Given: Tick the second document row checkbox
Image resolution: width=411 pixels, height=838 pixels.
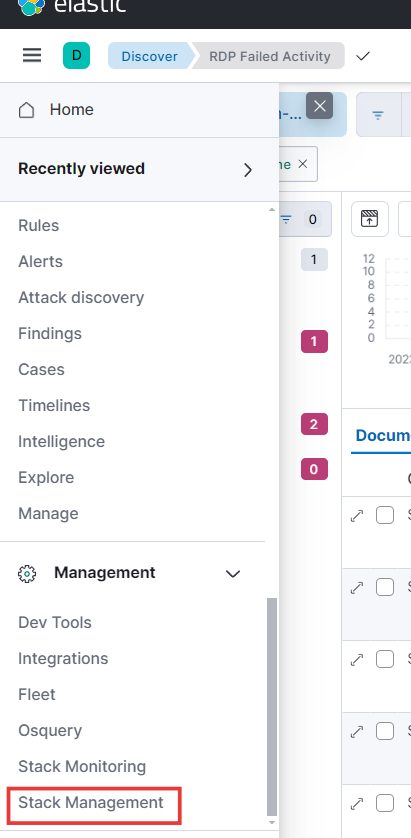Looking at the screenshot, I should pos(385,587).
